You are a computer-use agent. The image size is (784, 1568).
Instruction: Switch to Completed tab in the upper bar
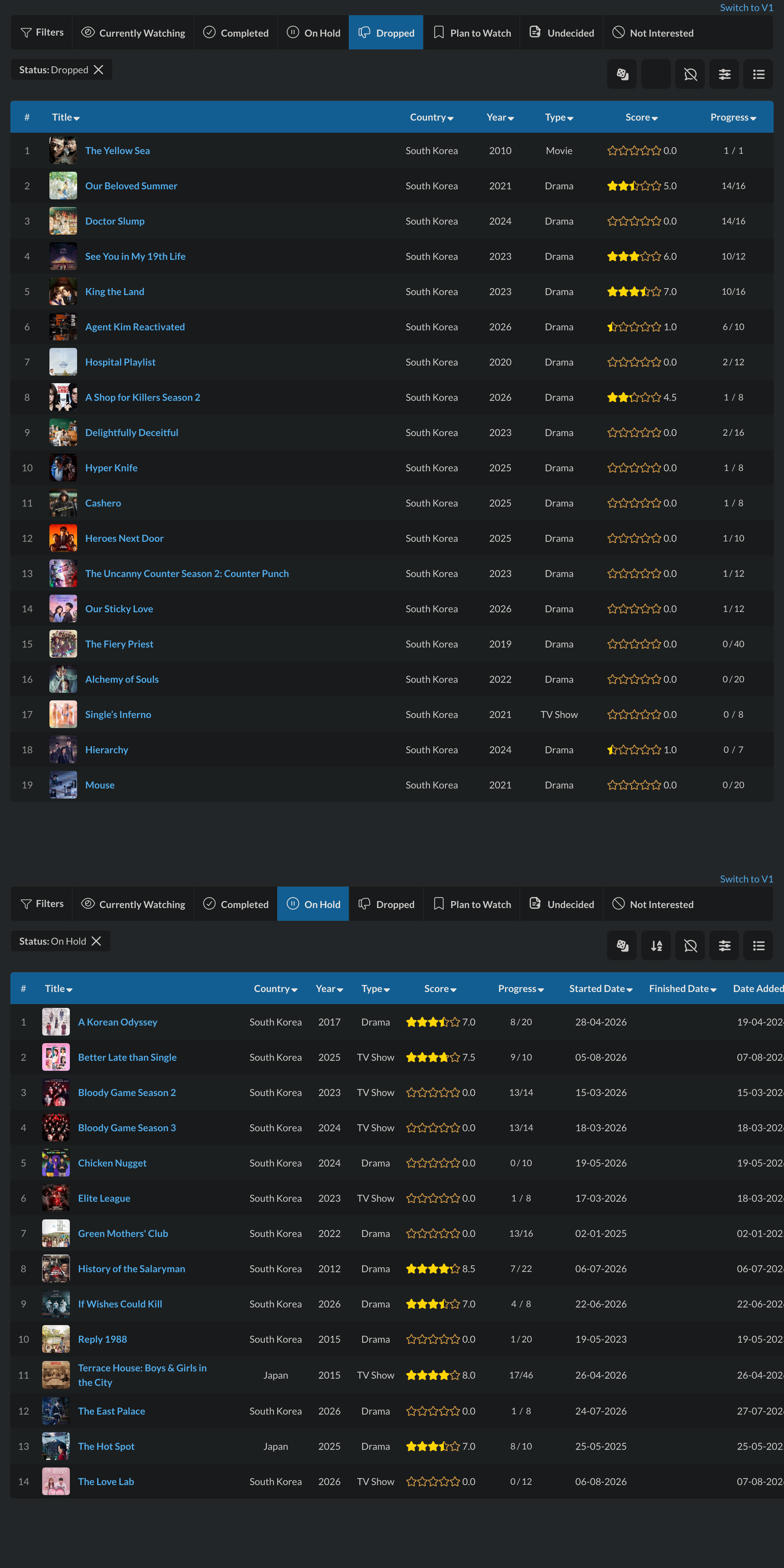(236, 32)
